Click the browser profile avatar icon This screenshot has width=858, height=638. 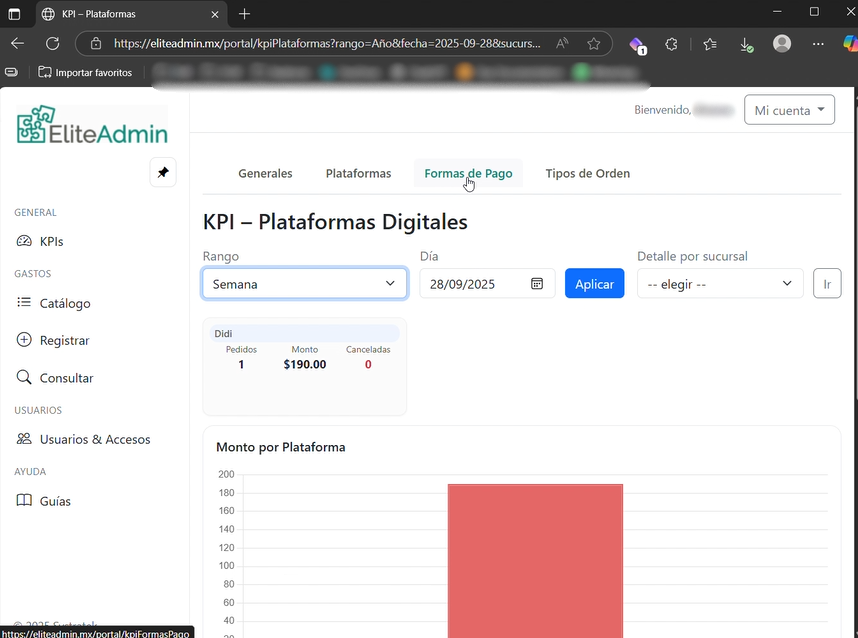[782, 44]
